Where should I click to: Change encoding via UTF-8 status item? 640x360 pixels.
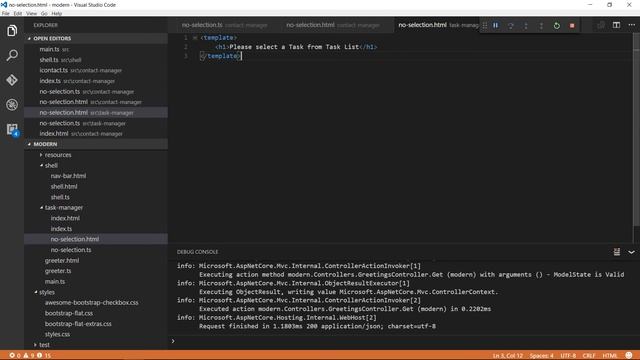(x=568, y=356)
